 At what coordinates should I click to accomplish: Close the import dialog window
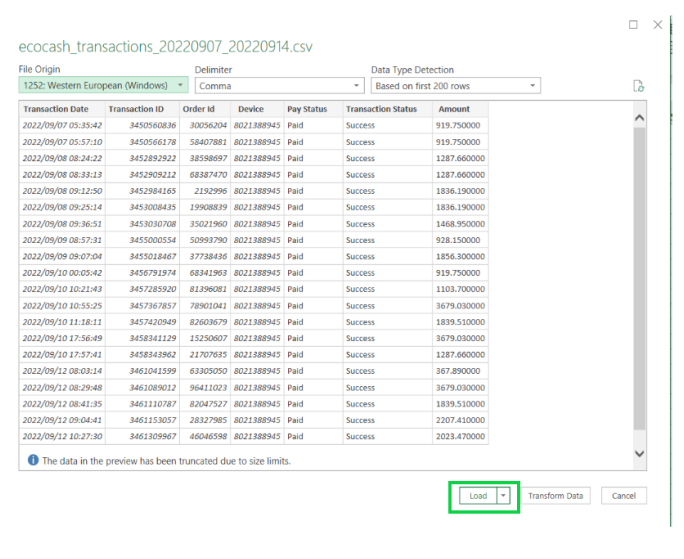[x=657, y=24]
